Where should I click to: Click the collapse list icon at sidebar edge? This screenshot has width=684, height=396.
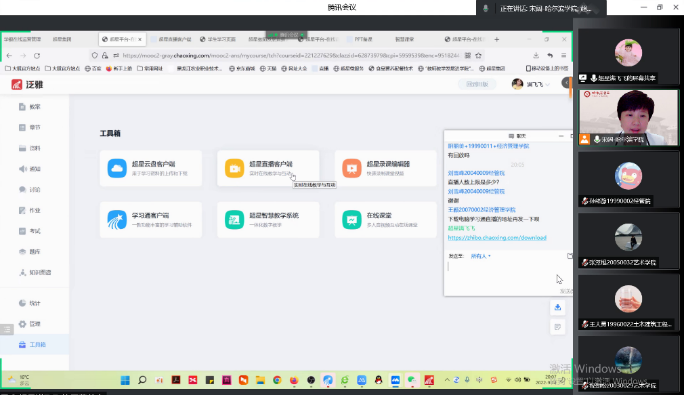click(7, 330)
